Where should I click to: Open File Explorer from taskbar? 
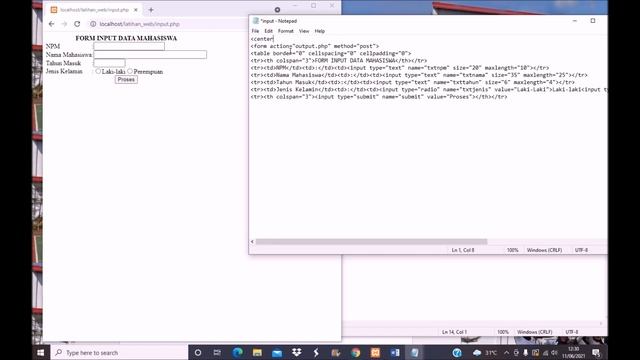pos(257,352)
